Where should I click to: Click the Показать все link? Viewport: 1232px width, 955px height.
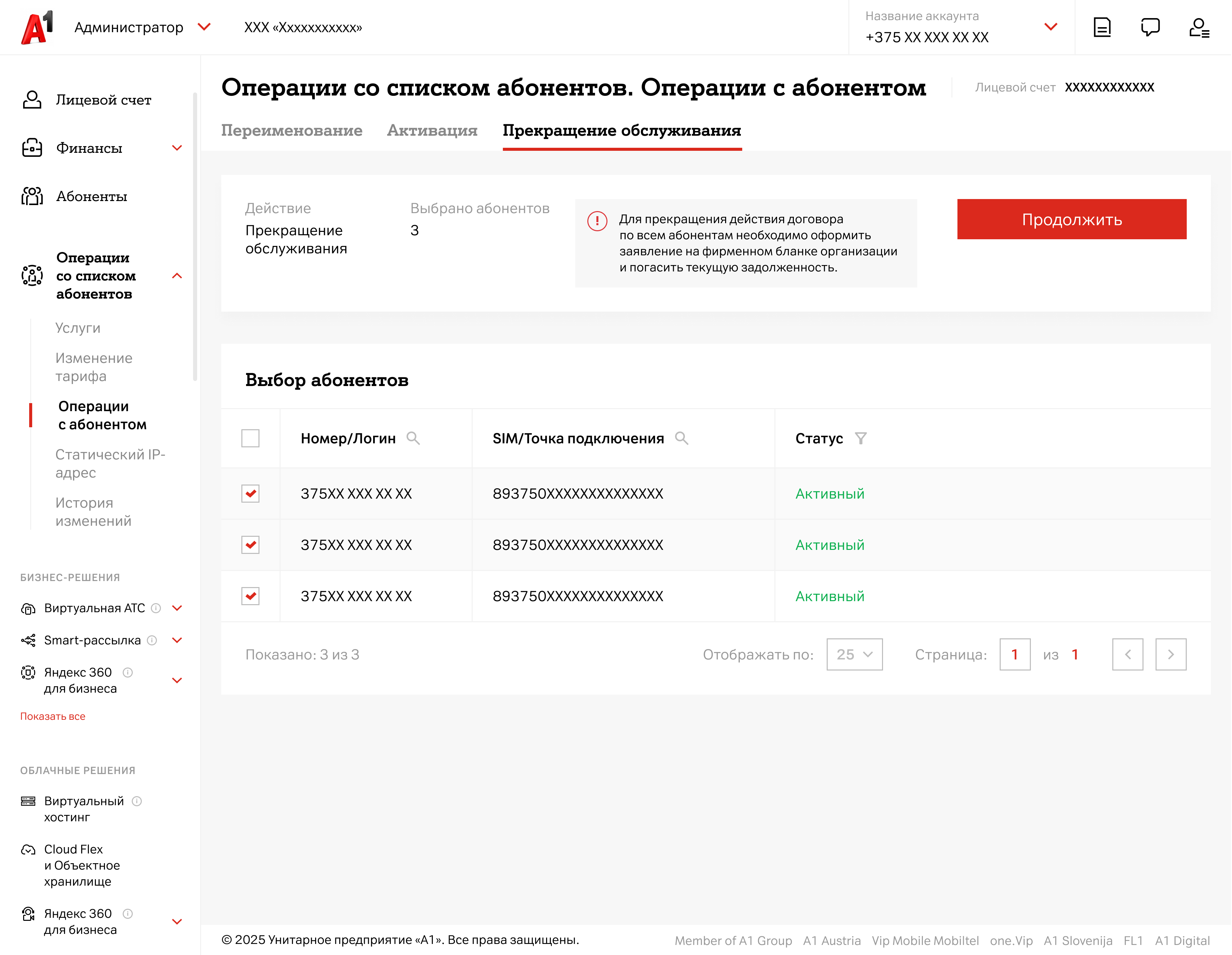pos(52,716)
